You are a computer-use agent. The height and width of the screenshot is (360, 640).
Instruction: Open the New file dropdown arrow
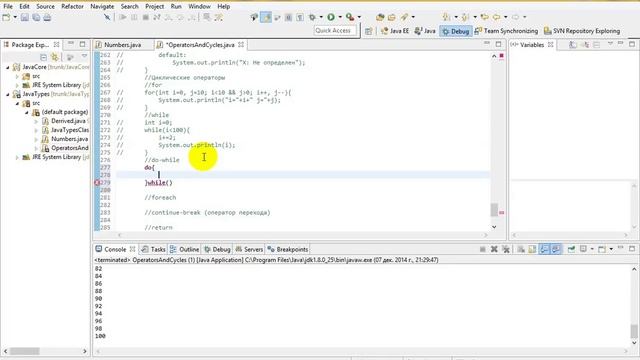15,17
